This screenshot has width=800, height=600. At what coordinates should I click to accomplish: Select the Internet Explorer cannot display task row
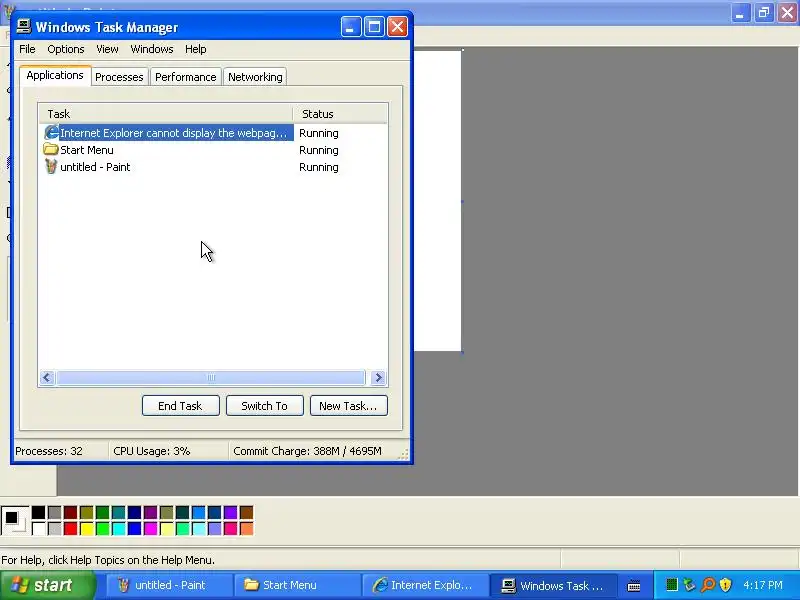213,133
